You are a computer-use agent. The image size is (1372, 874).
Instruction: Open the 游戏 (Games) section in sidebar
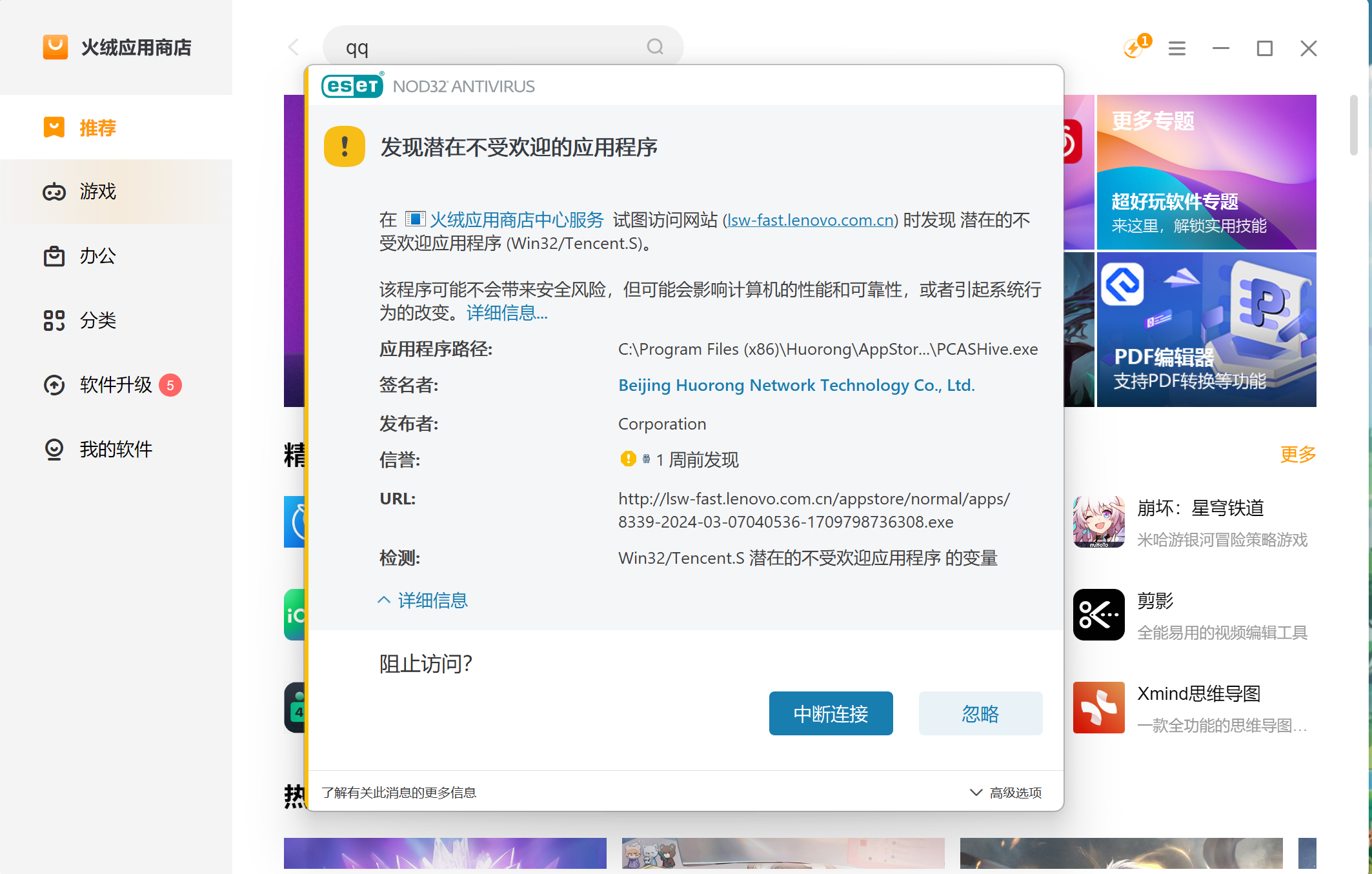pyautogui.click(x=97, y=192)
